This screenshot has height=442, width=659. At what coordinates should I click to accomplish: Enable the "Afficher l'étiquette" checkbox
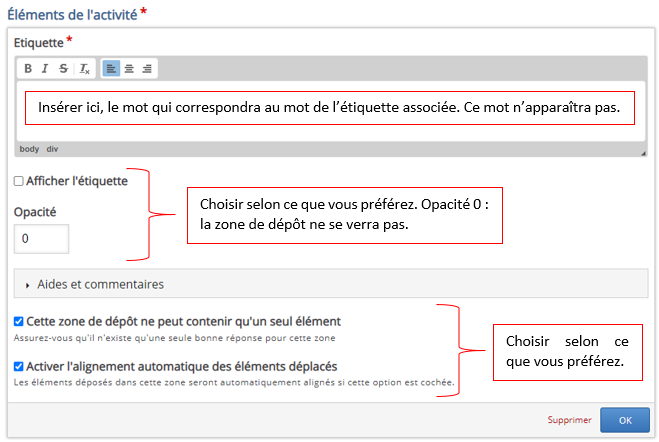(x=19, y=181)
